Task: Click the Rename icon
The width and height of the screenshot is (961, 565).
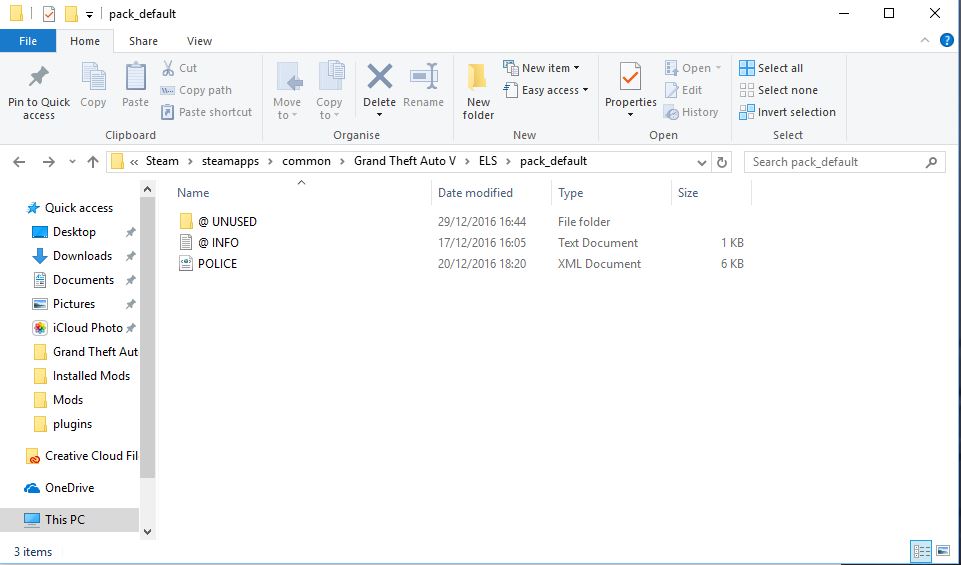Action: [x=424, y=77]
